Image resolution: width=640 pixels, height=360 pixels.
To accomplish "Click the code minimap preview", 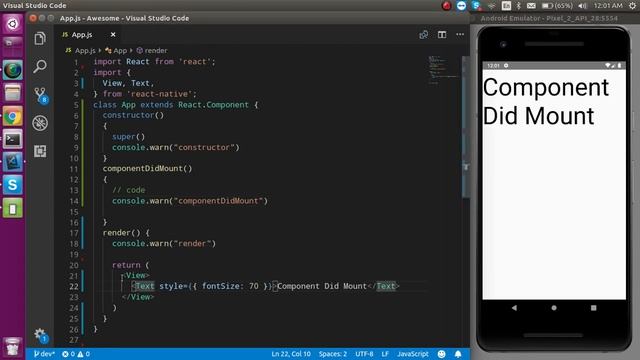I will 443,69.
